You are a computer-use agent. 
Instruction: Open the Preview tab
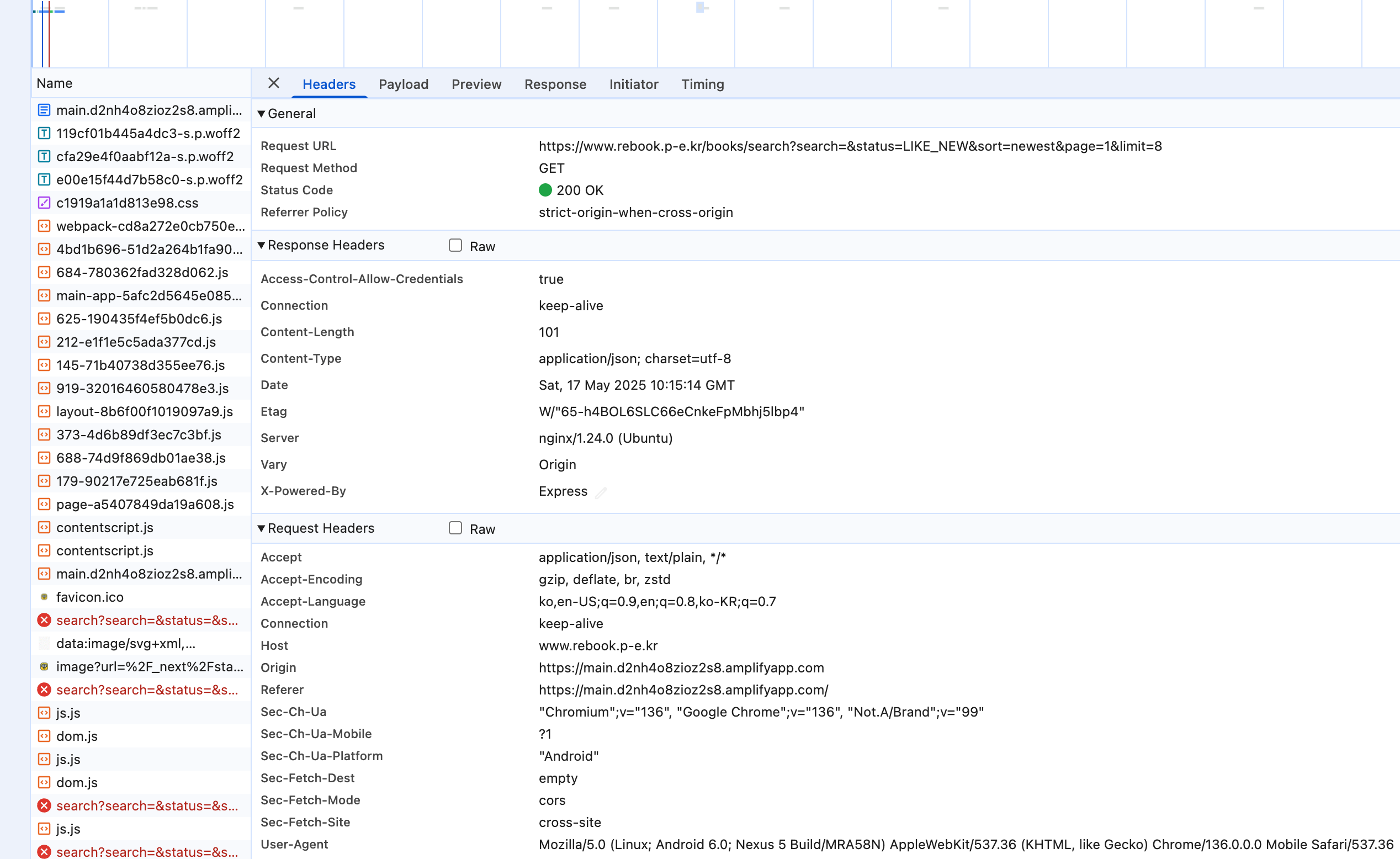[476, 84]
